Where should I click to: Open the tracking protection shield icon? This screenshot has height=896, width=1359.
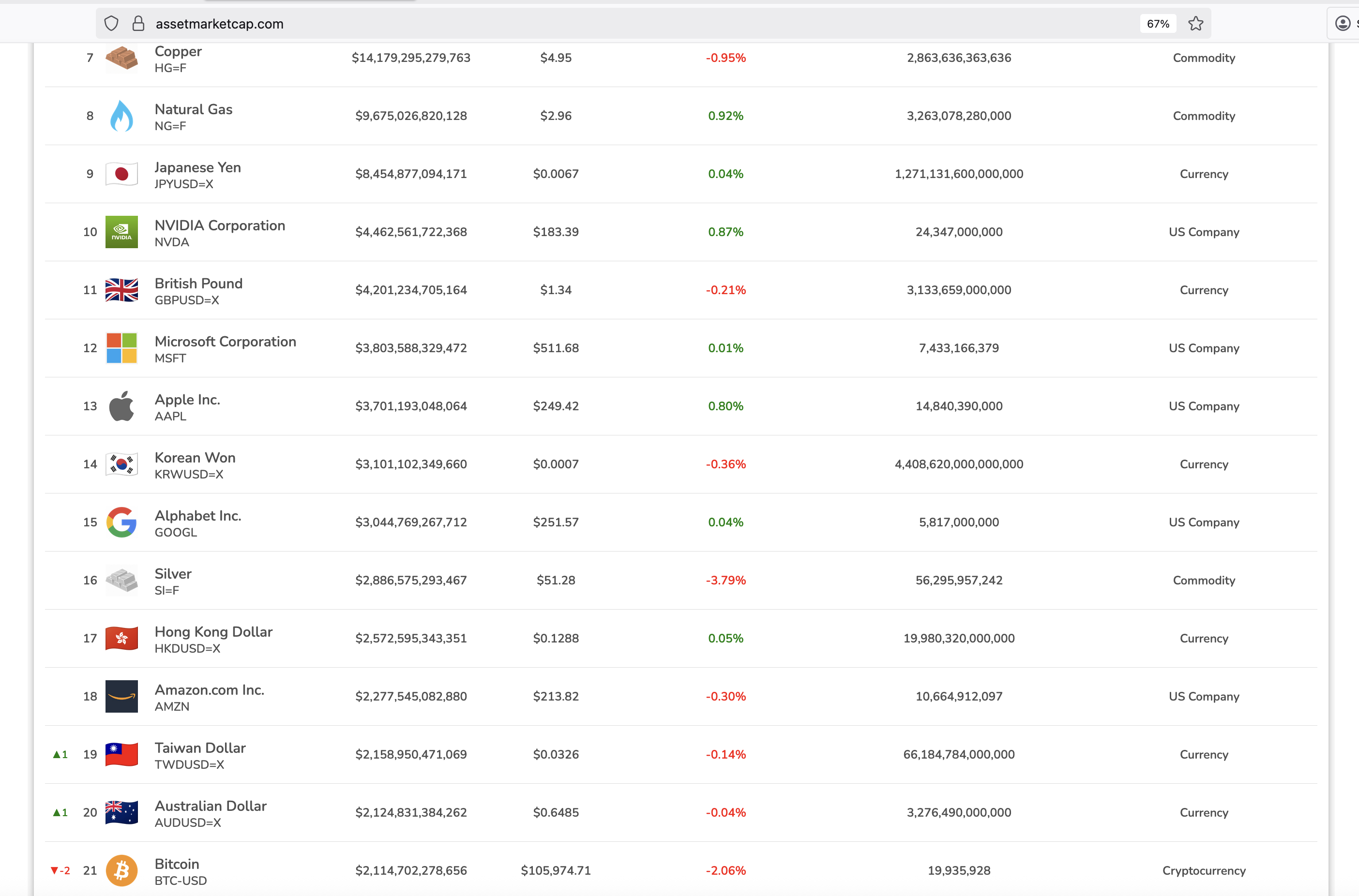coord(111,23)
